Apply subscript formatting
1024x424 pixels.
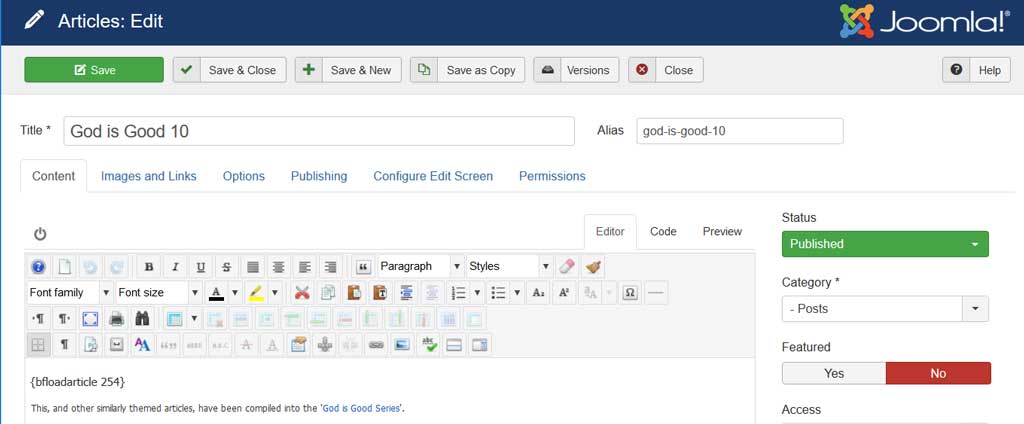pyautogui.click(x=538, y=293)
